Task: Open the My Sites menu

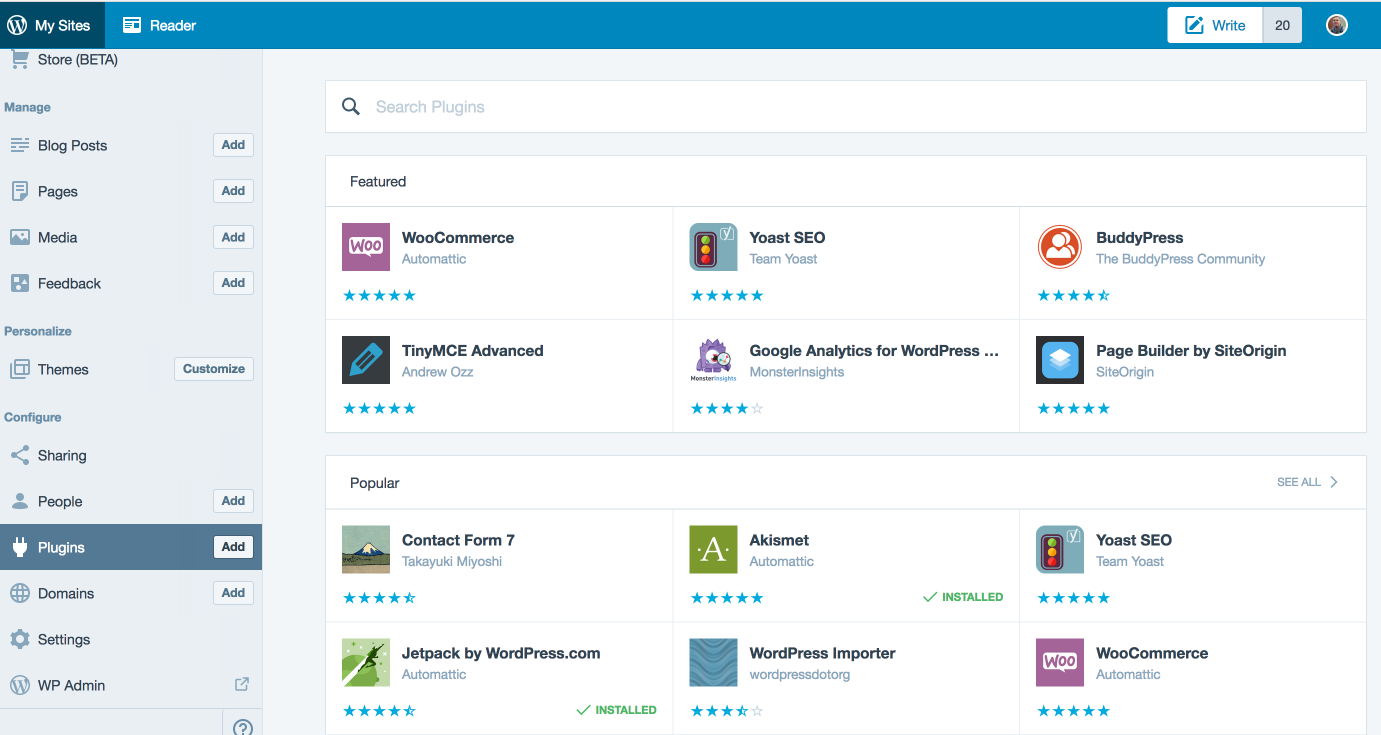Action: 52,25
